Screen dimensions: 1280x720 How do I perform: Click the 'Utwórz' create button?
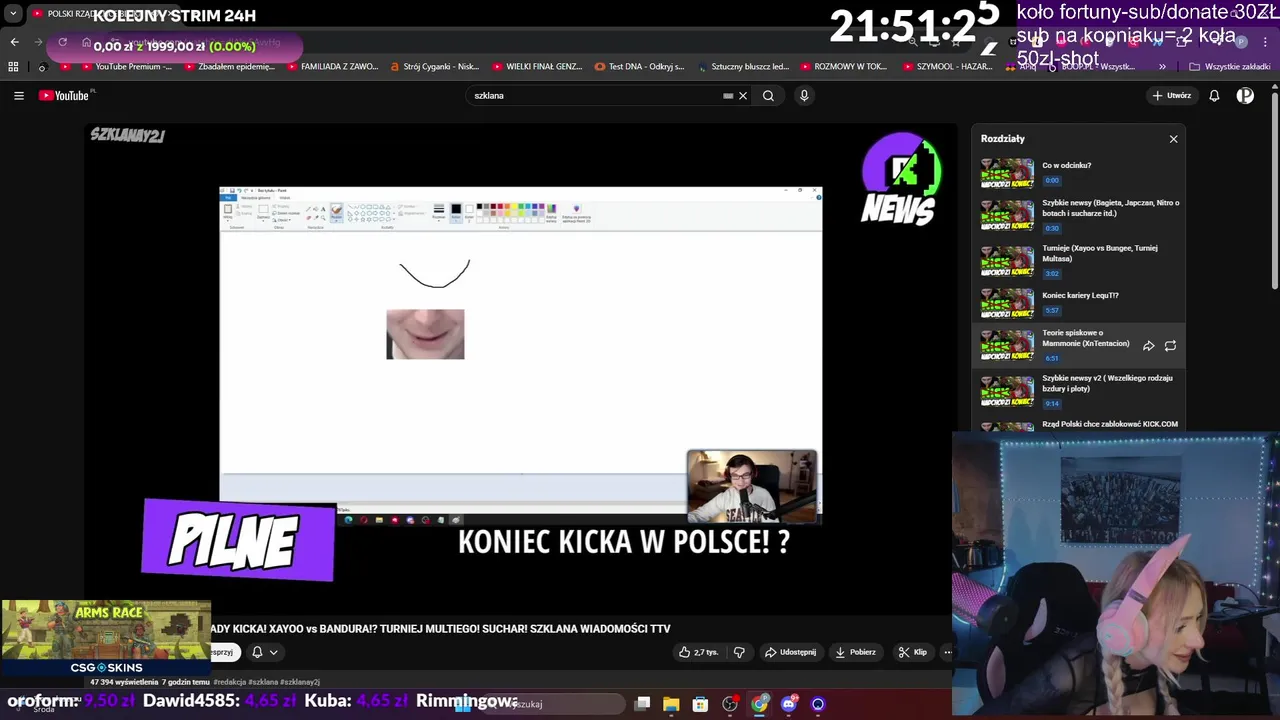point(1172,96)
